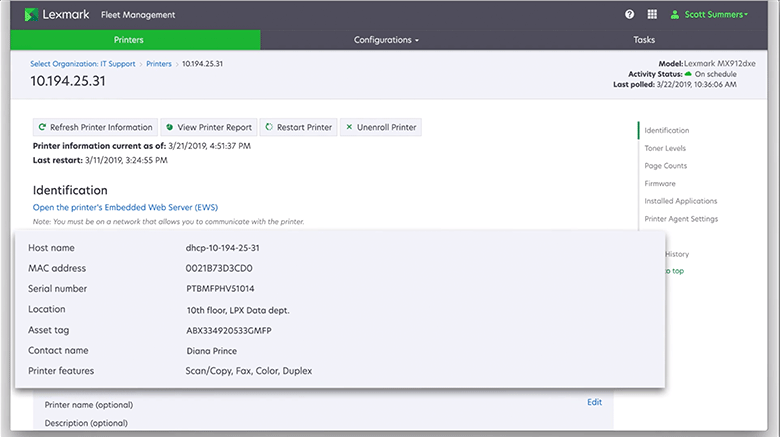This screenshot has width=780, height=437.
Task: Jump to Toner Levels section
Action: pyautogui.click(x=665, y=148)
